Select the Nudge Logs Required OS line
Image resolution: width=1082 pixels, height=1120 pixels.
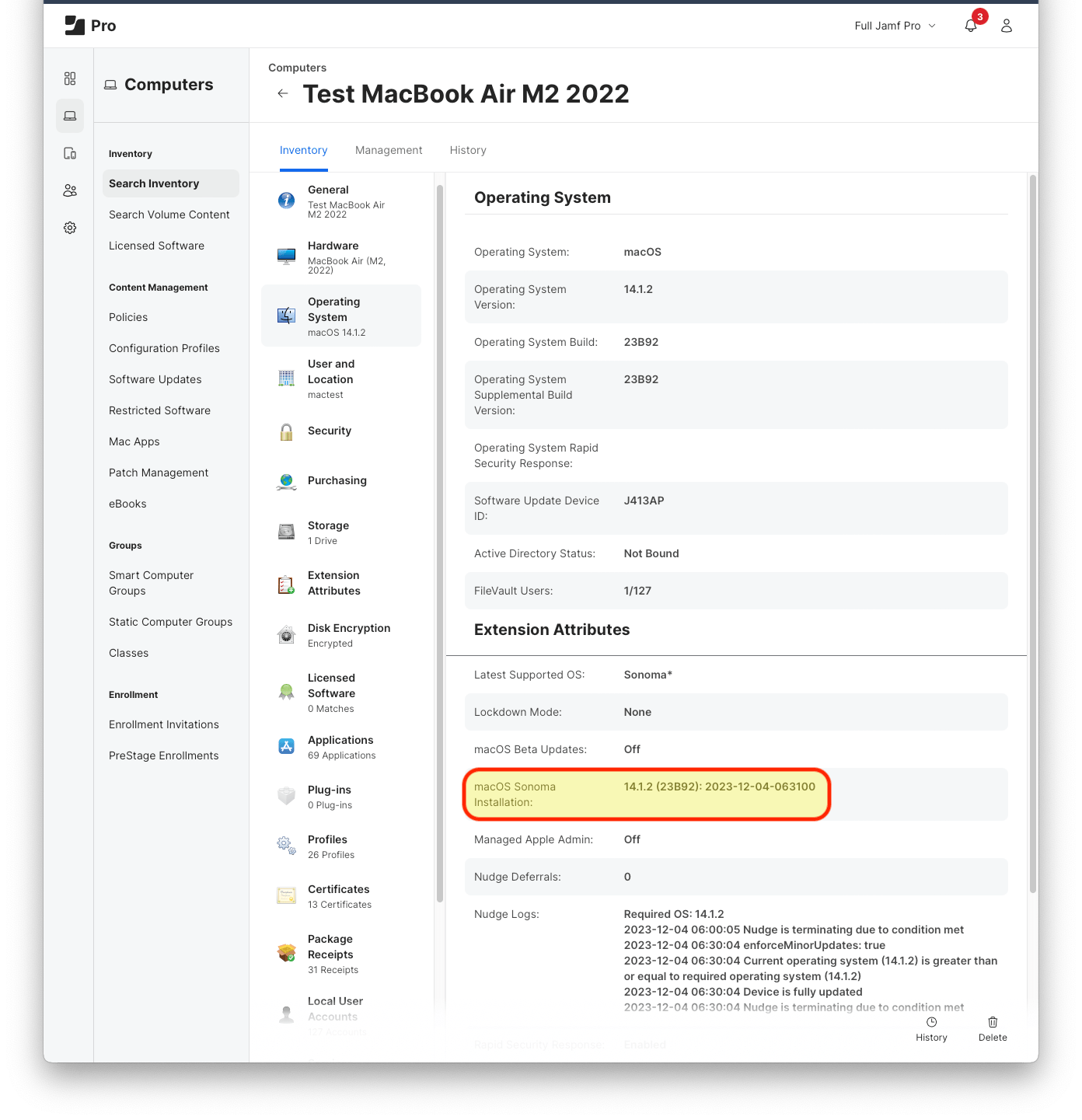click(674, 914)
